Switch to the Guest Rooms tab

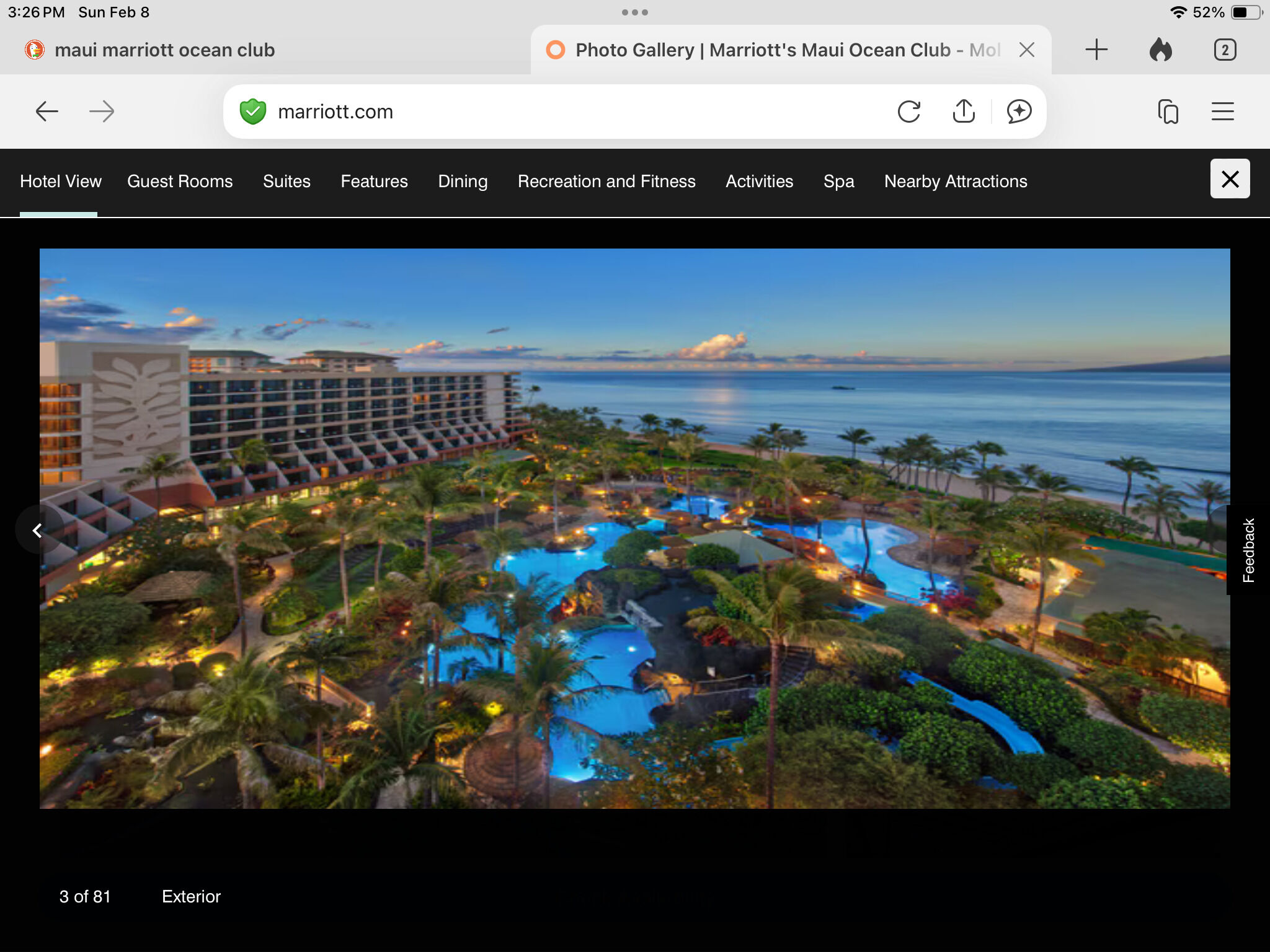pyautogui.click(x=180, y=182)
